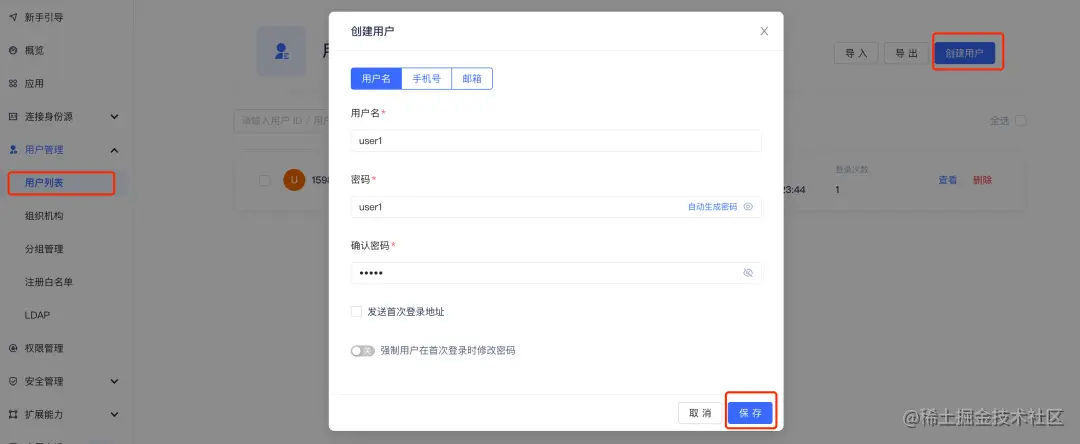Image resolution: width=1080 pixels, height=444 pixels.
Task: Click the user list page header icon
Action: (281, 51)
